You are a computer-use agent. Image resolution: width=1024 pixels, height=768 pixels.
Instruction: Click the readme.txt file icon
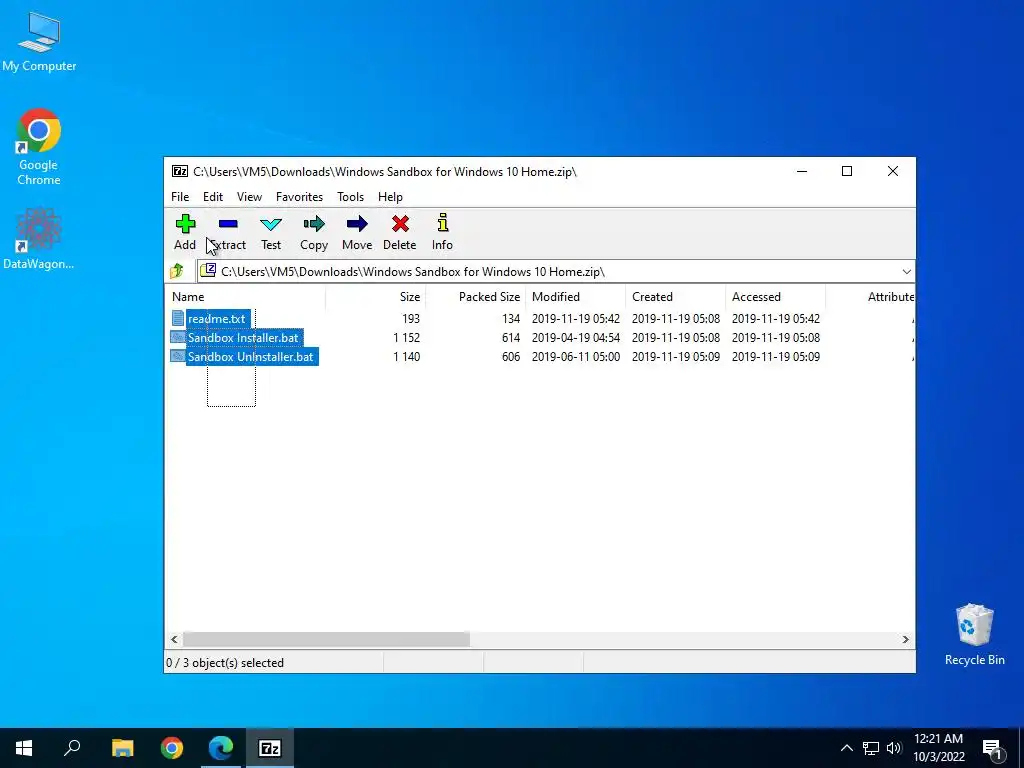(178, 318)
